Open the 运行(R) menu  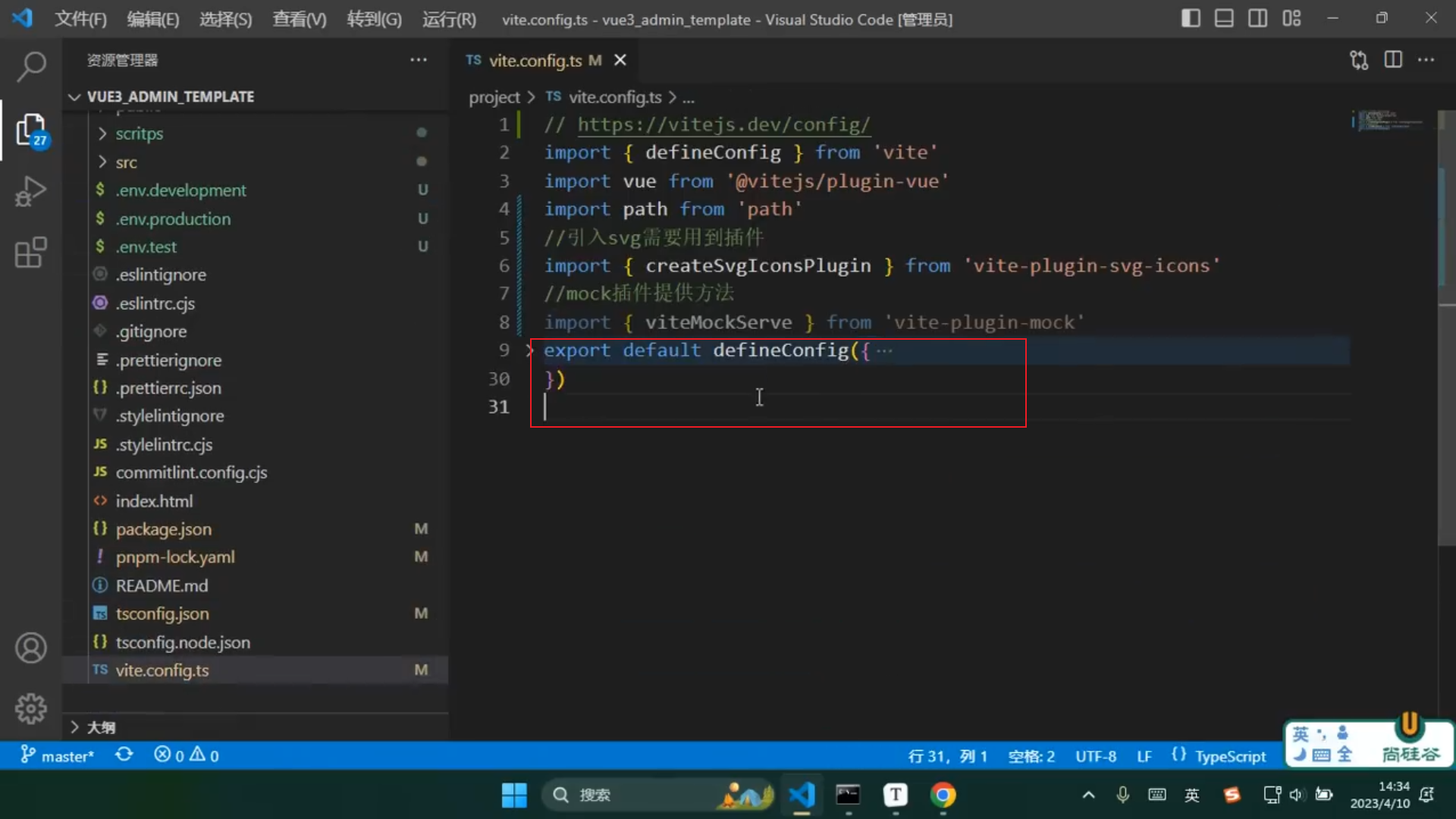(449, 19)
